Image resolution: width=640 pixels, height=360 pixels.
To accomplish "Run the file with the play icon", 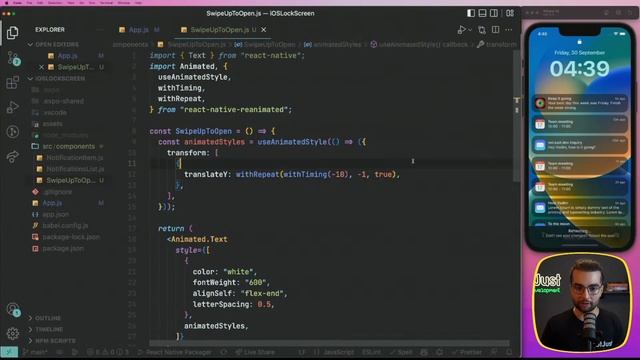I will [x=461, y=30].
